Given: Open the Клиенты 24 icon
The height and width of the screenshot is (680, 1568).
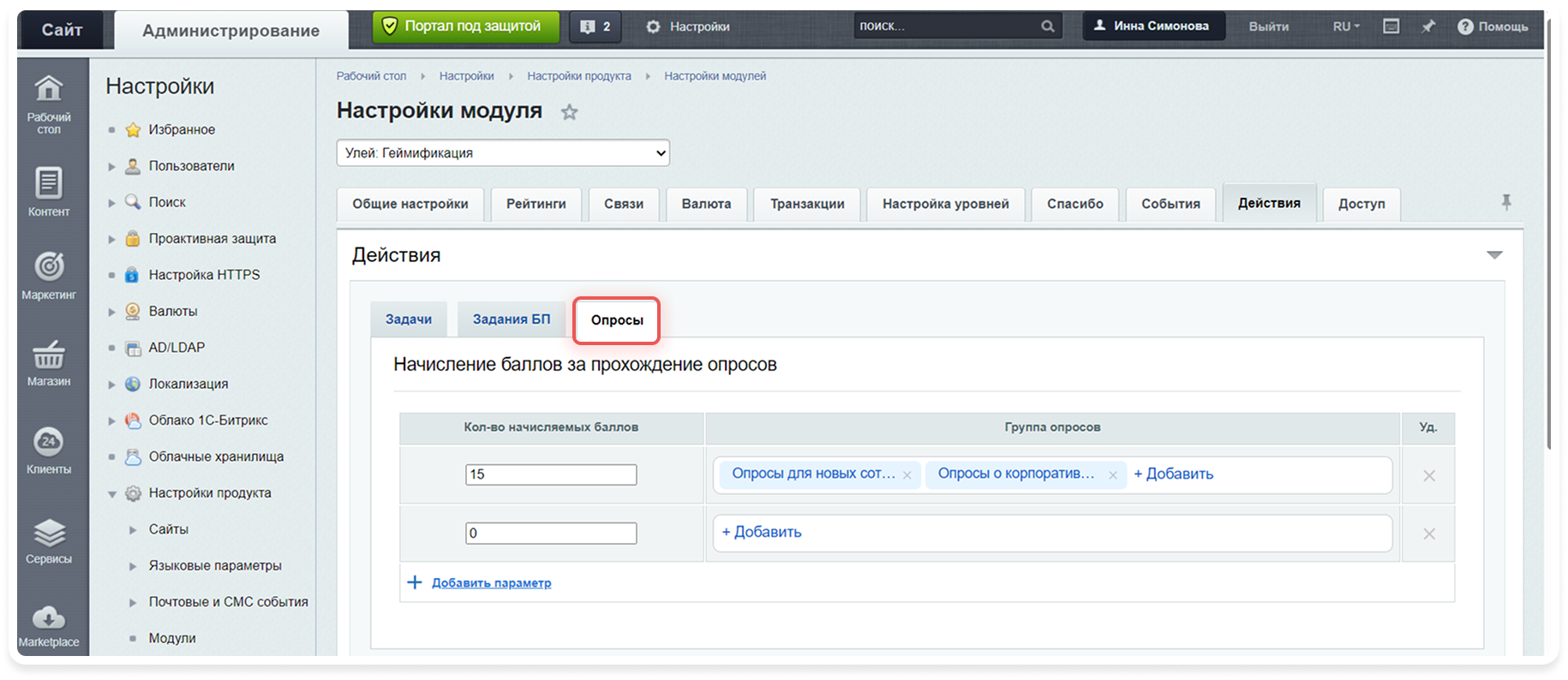Looking at the screenshot, I should [49, 442].
